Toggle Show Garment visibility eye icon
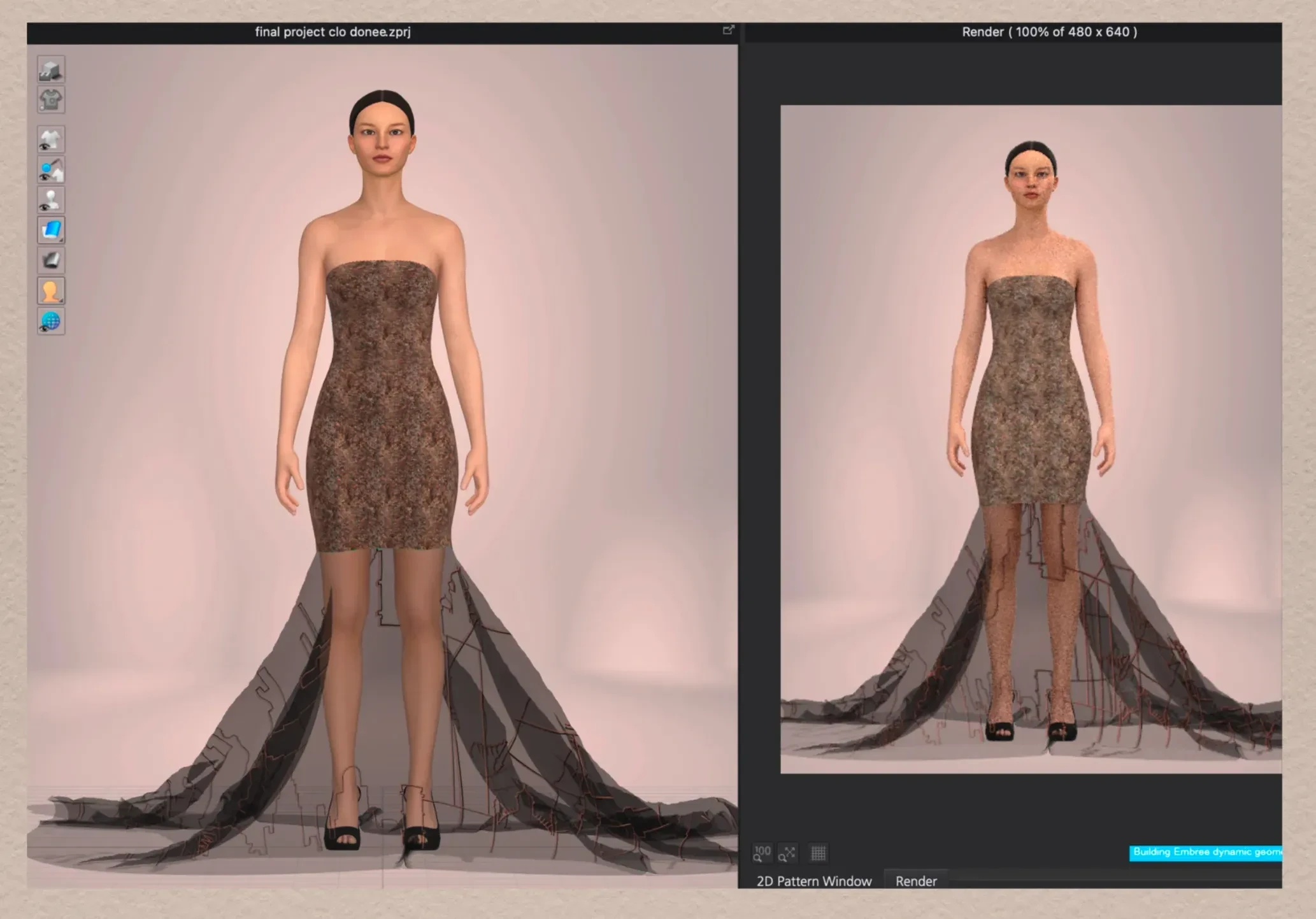 (x=51, y=140)
